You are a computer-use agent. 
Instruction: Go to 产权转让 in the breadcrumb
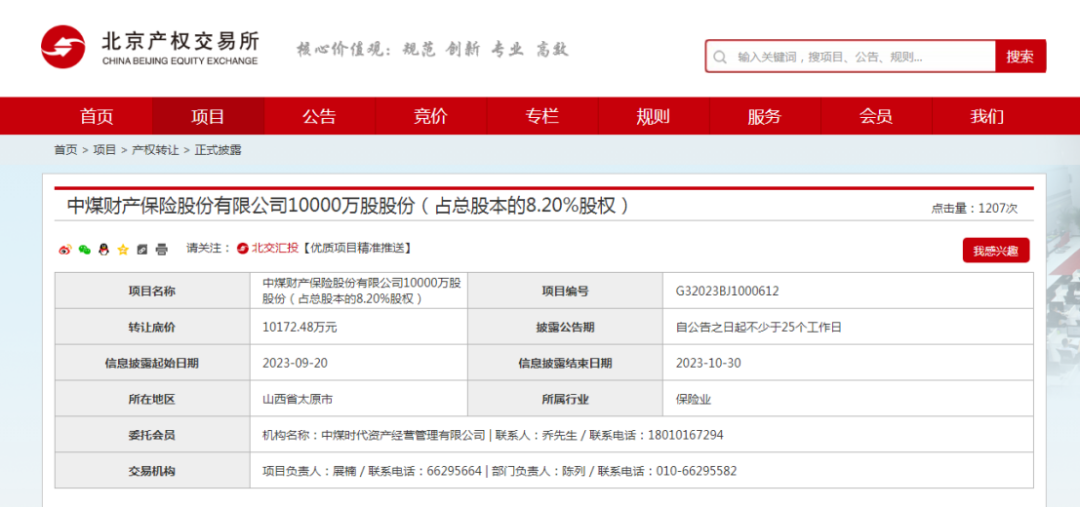point(155,149)
